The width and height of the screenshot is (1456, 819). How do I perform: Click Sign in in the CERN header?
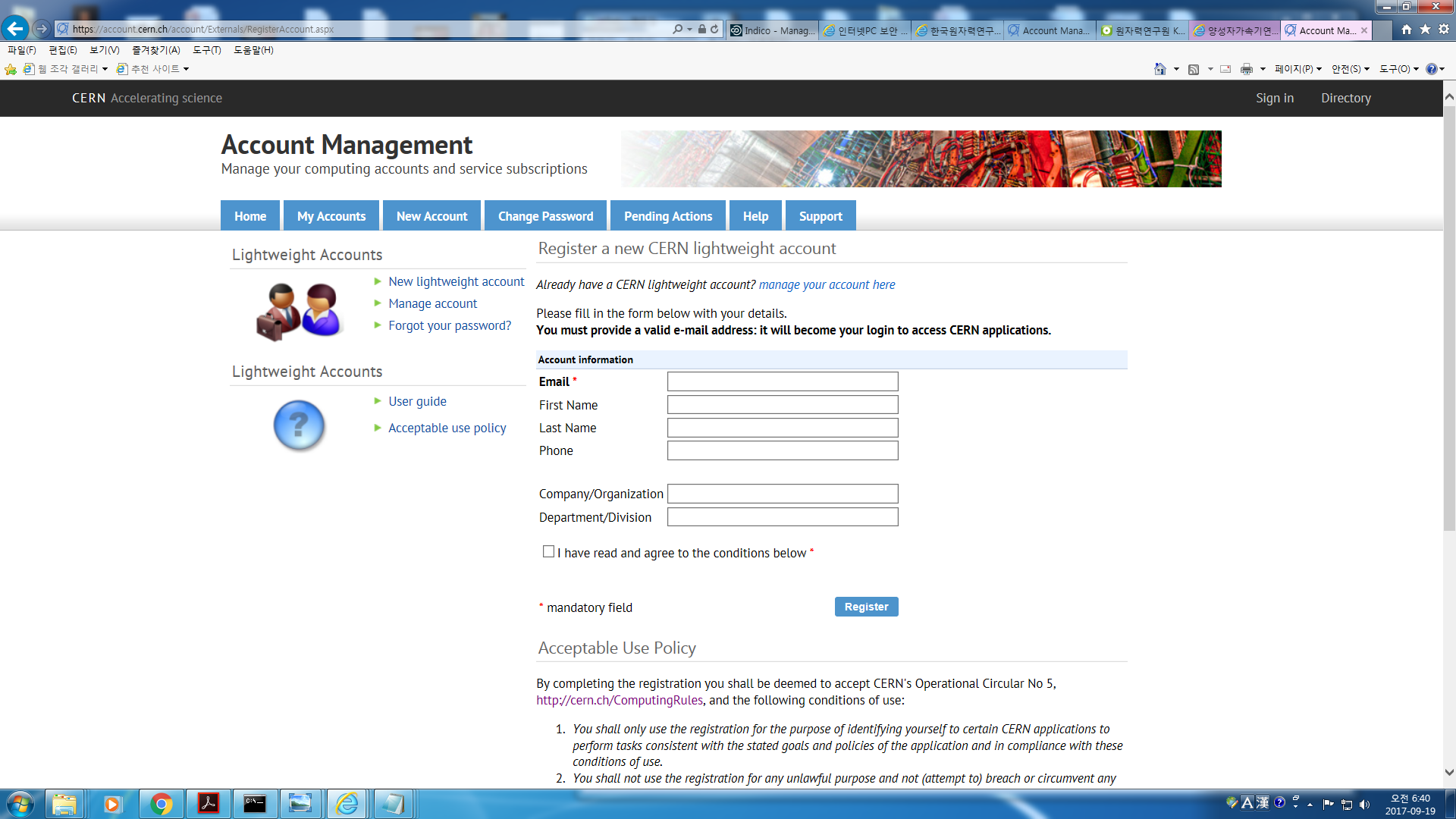1274,98
